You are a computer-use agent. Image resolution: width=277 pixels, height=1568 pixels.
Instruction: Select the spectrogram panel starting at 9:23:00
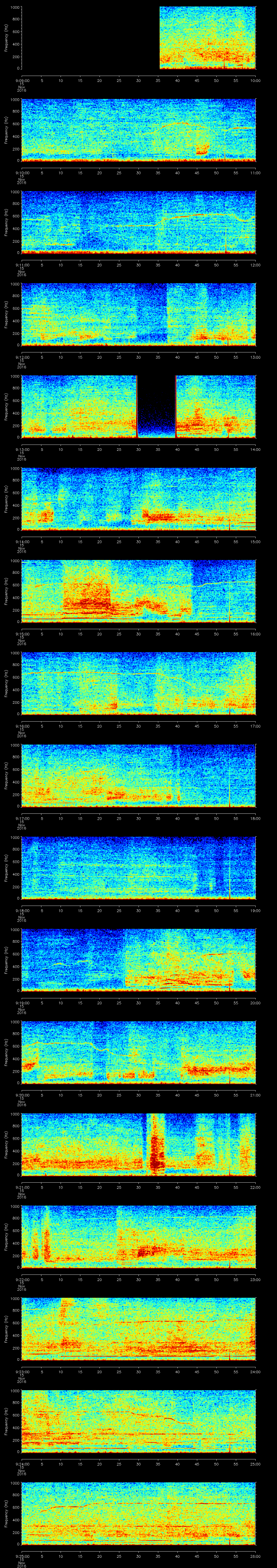pyautogui.click(x=138, y=1329)
